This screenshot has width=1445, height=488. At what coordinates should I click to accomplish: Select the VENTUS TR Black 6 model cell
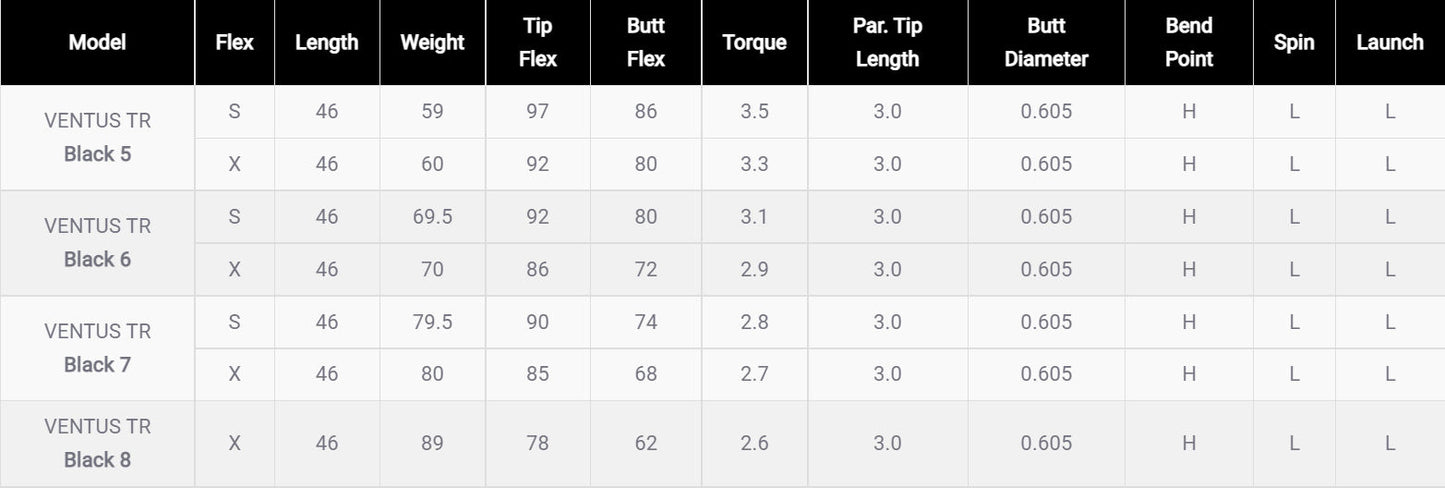coord(97,243)
